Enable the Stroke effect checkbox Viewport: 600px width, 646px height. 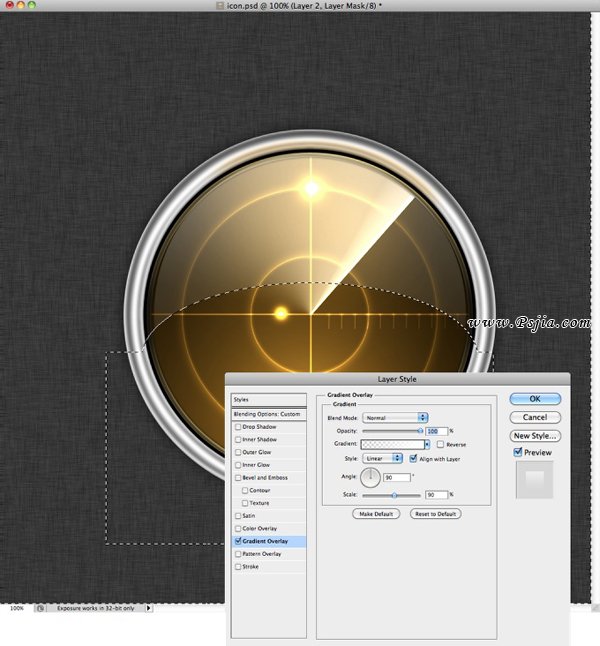coord(237,566)
